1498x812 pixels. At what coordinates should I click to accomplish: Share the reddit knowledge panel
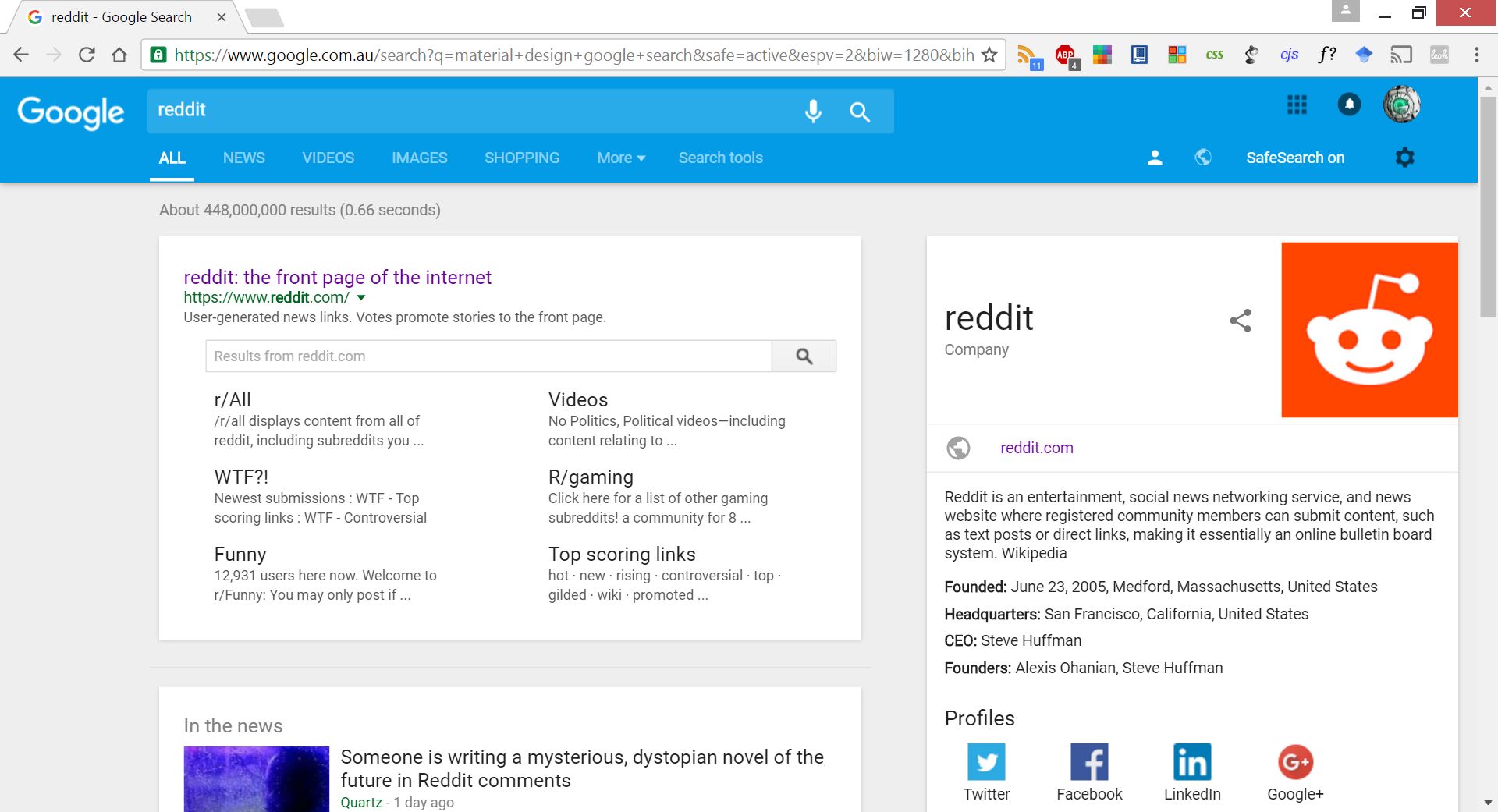click(1241, 320)
